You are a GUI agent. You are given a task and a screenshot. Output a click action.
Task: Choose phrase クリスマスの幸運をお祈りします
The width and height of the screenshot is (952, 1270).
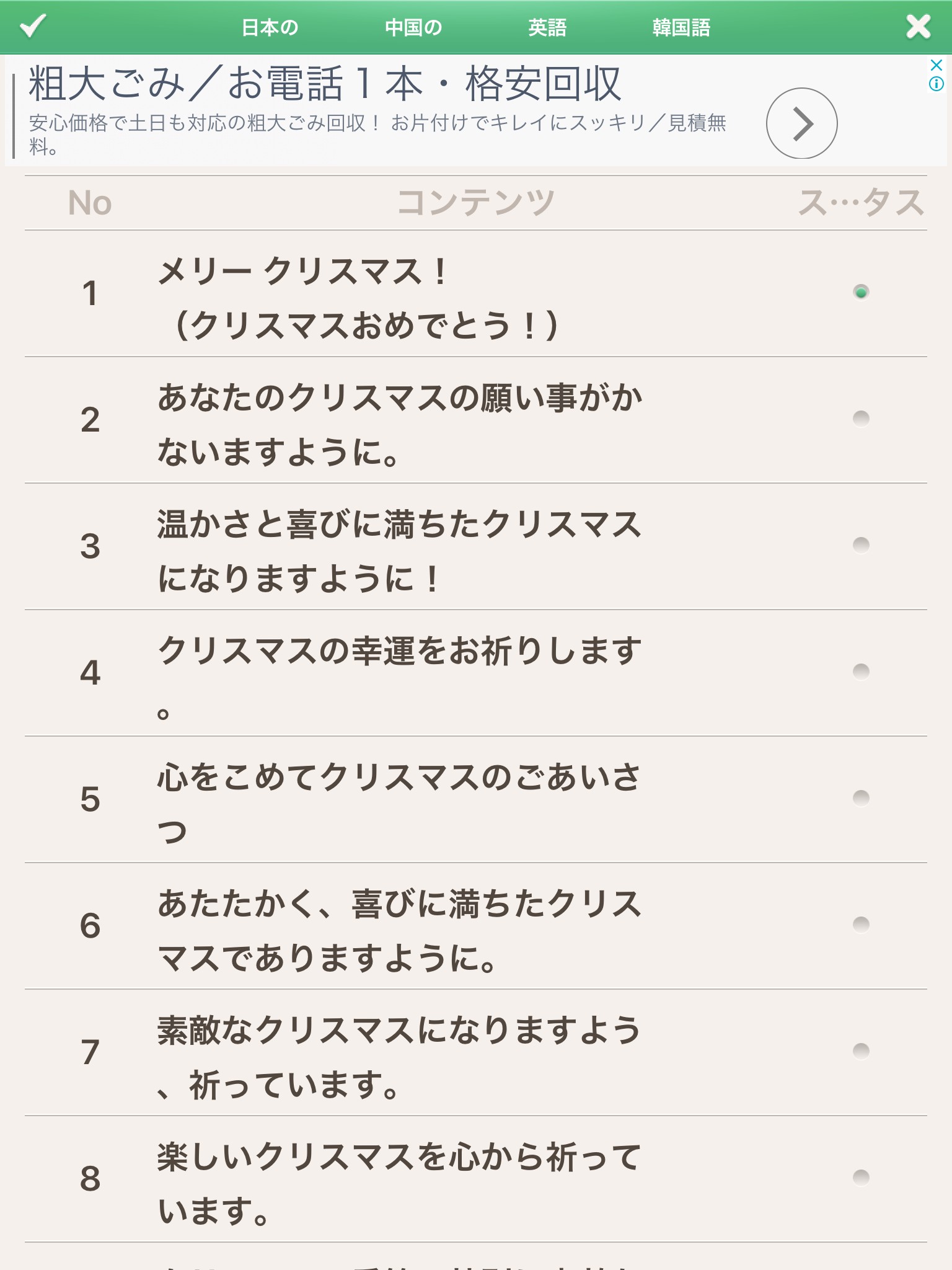click(x=400, y=652)
